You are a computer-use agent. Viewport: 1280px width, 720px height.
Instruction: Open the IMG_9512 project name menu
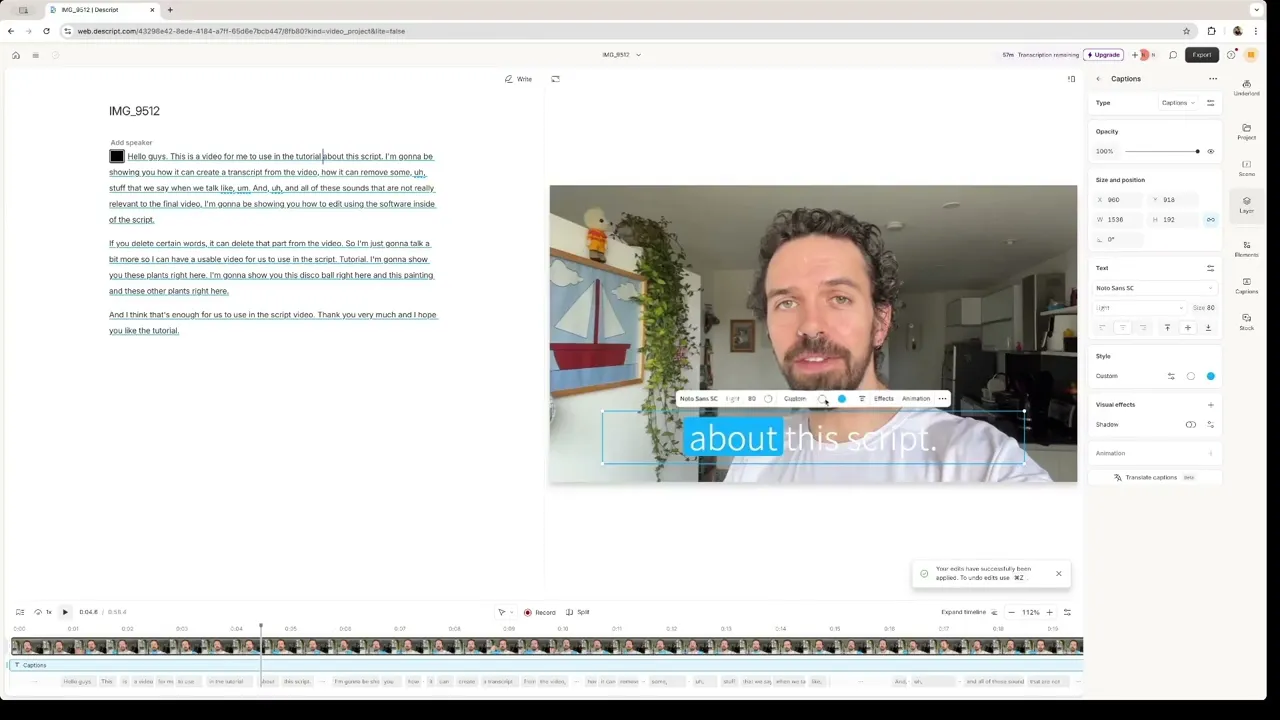(x=620, y=55)
